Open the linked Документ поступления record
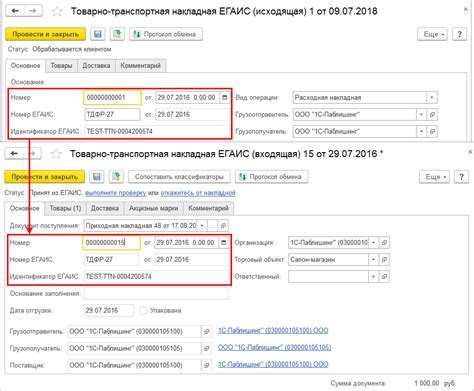The image size is (474, 391). [223, 226]
